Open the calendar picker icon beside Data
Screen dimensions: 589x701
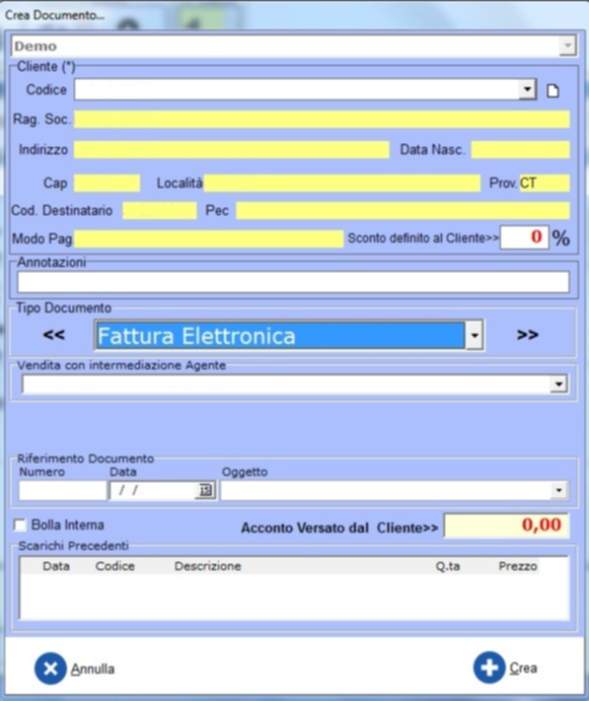click(206, 490)
